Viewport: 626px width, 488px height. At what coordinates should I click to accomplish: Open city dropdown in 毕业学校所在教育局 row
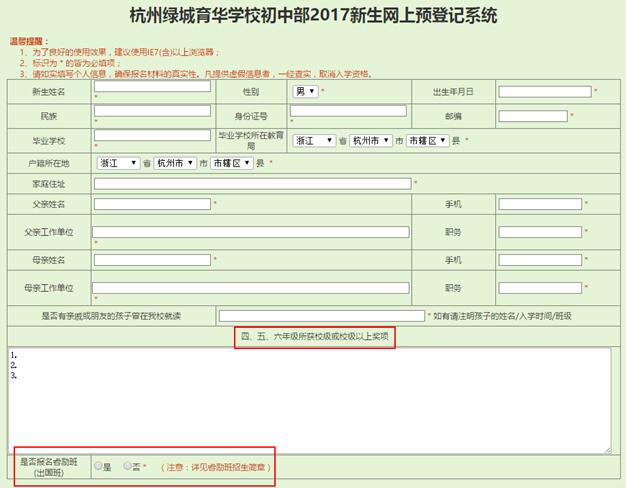[x=372, y=141]
